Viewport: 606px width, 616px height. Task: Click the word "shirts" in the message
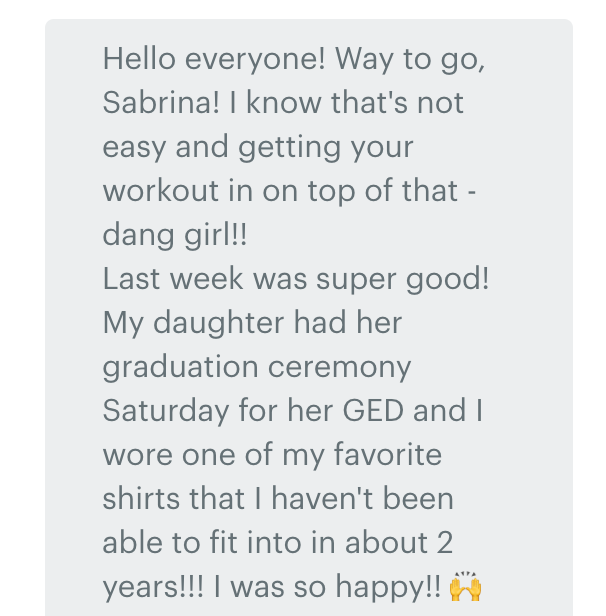(141, 498)
